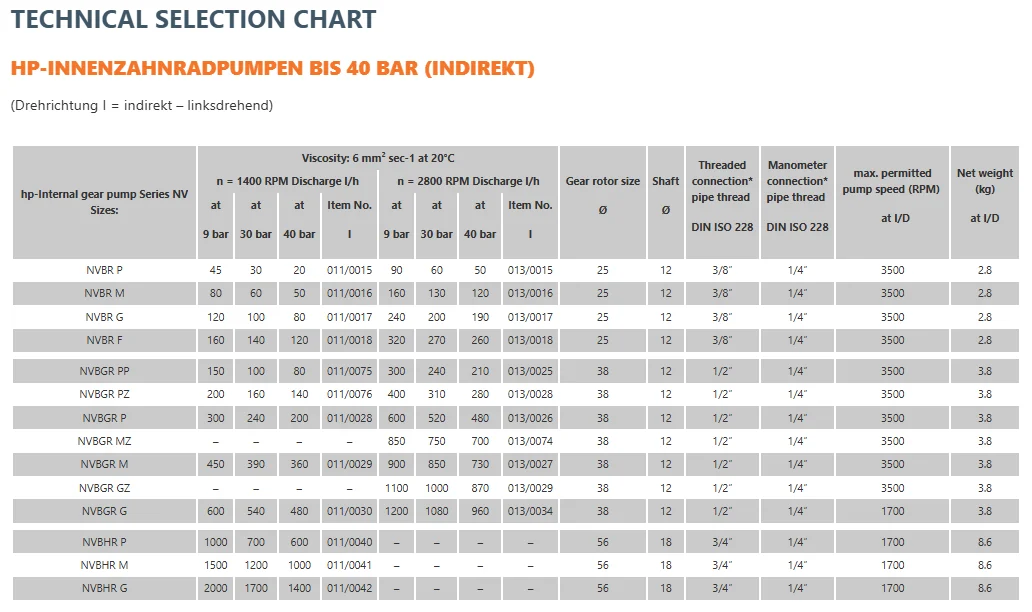Click item number 013/0074 cell

point(530,441)
